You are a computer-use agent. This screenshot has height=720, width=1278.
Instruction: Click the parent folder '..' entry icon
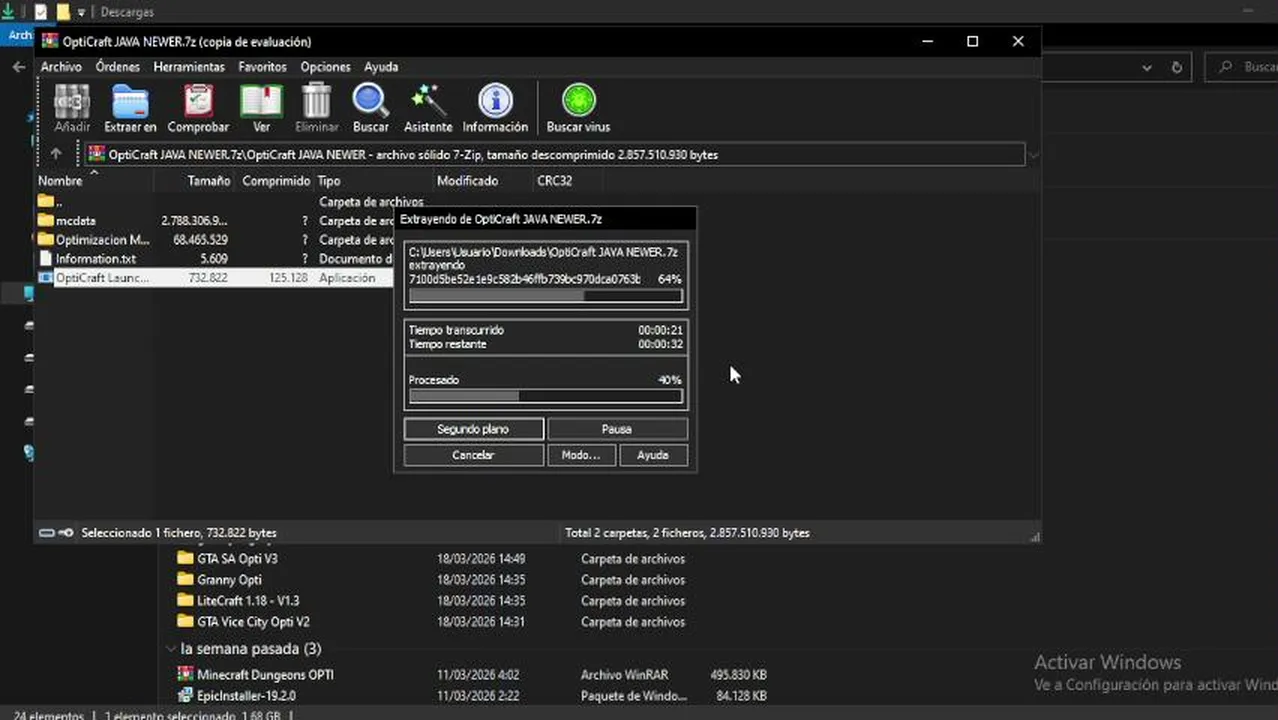[45, 201]
